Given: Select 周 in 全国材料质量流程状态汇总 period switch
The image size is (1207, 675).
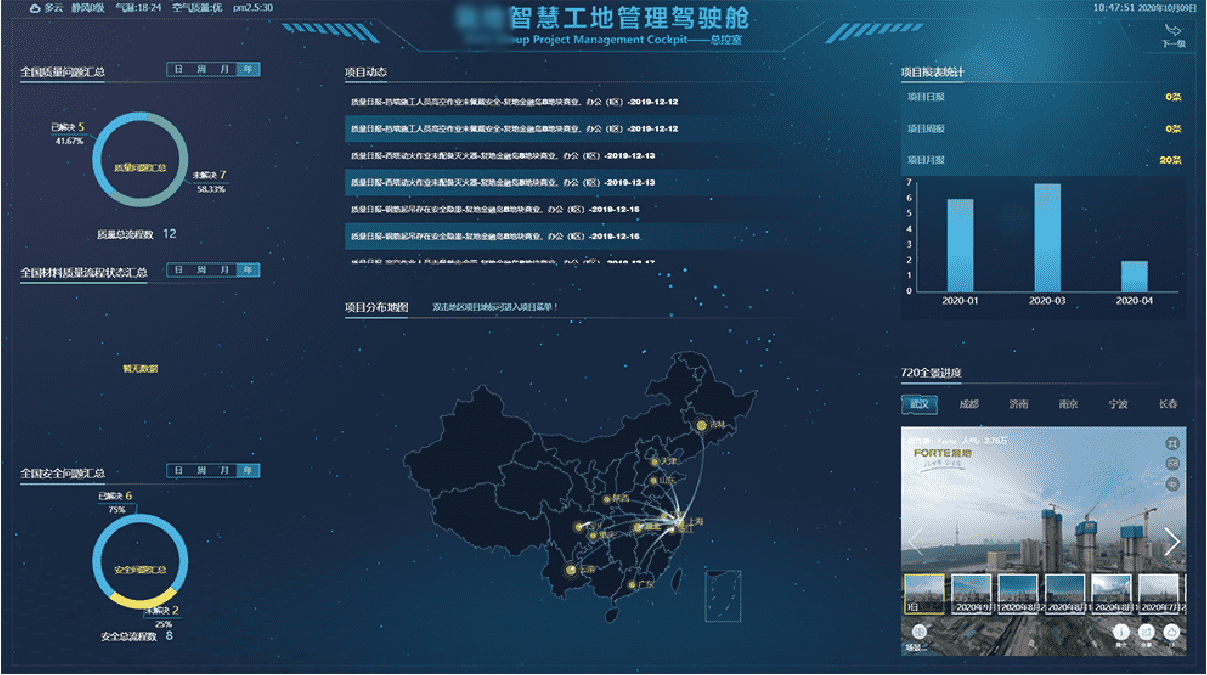Looking at the screenshot, I should (x=202, y=270).
